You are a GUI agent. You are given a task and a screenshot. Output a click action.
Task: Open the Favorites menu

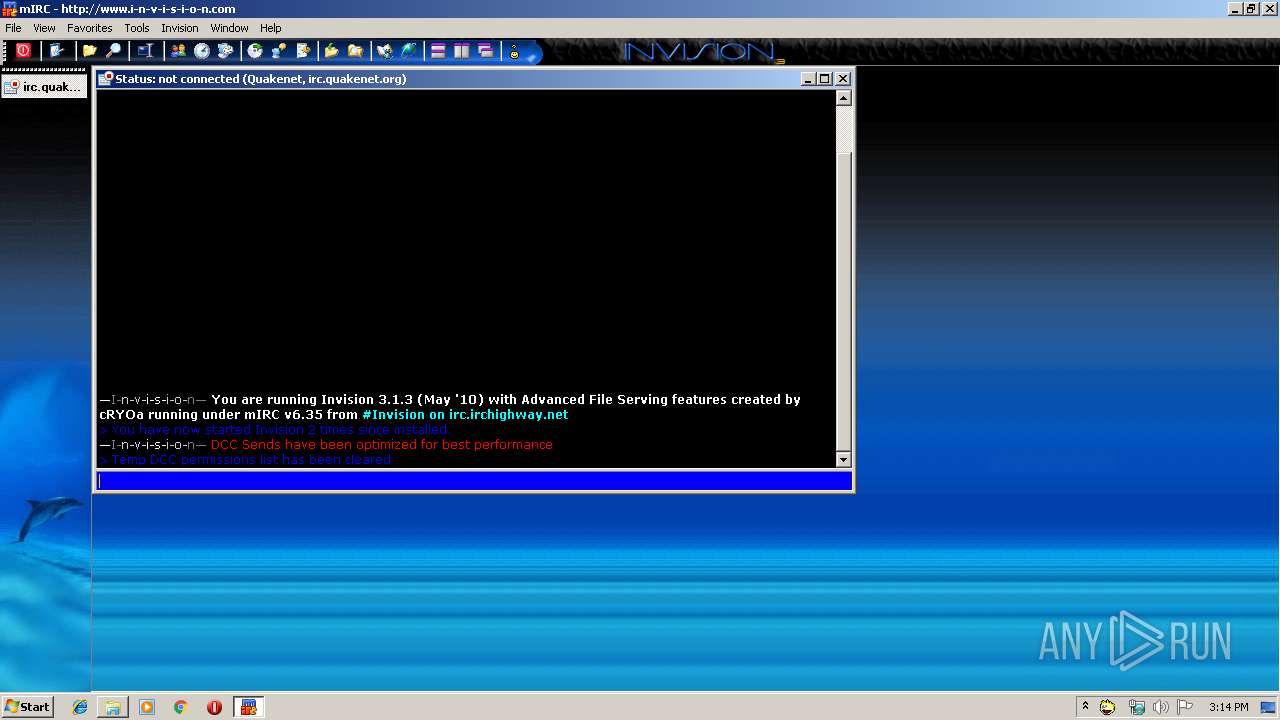click(90, 28)
